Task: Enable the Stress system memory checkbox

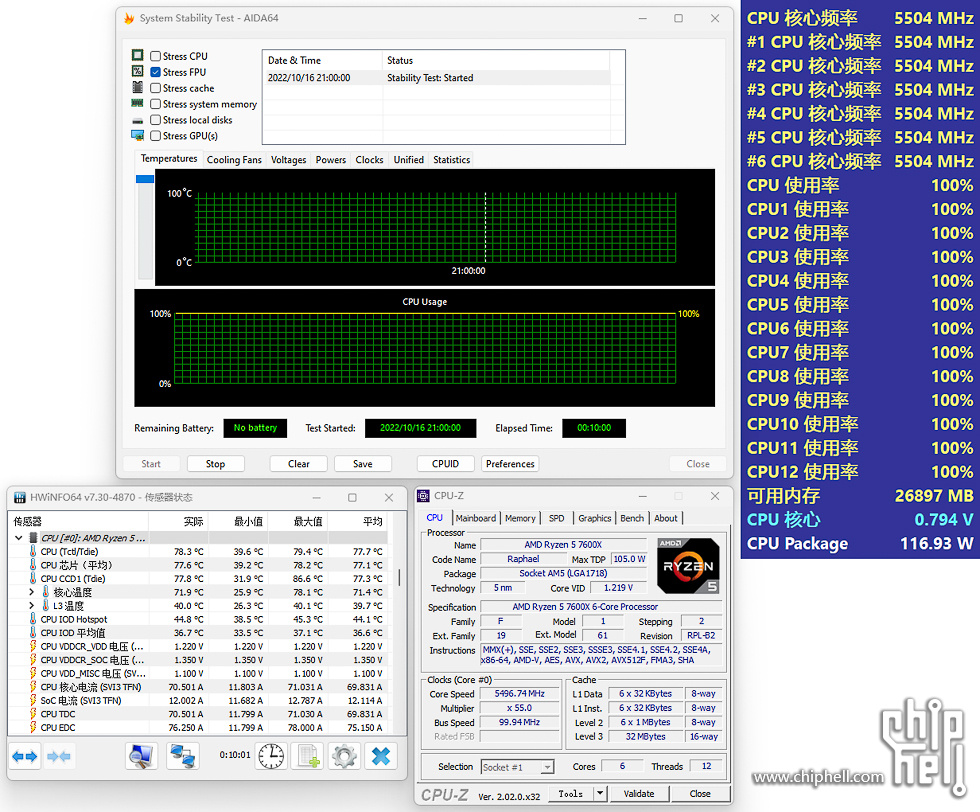Action: [156, 104]
